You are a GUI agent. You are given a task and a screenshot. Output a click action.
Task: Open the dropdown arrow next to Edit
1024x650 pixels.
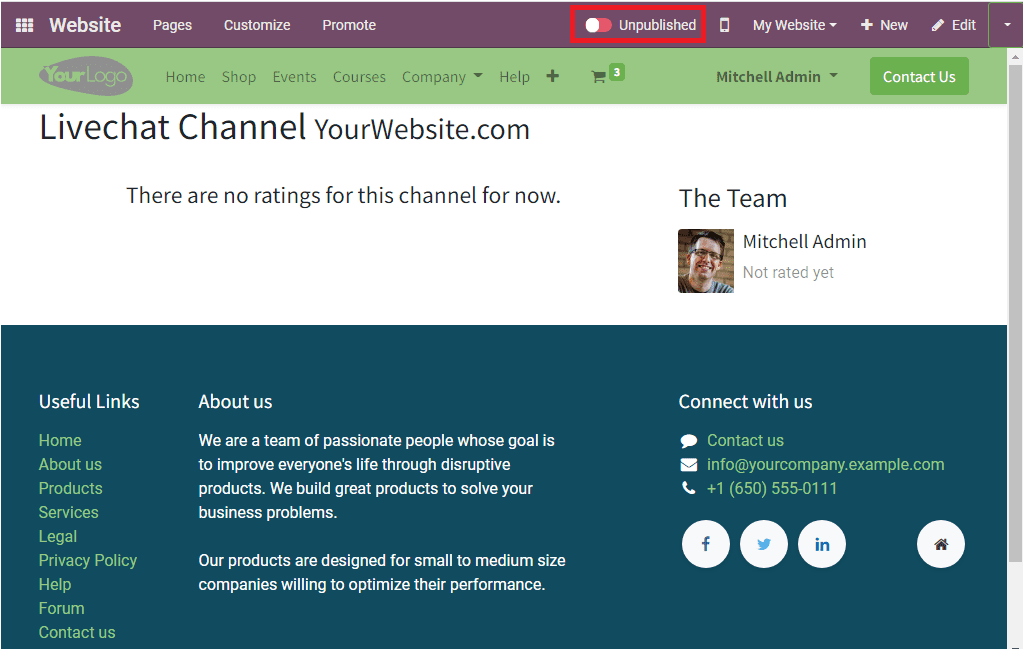point(1006,25)
